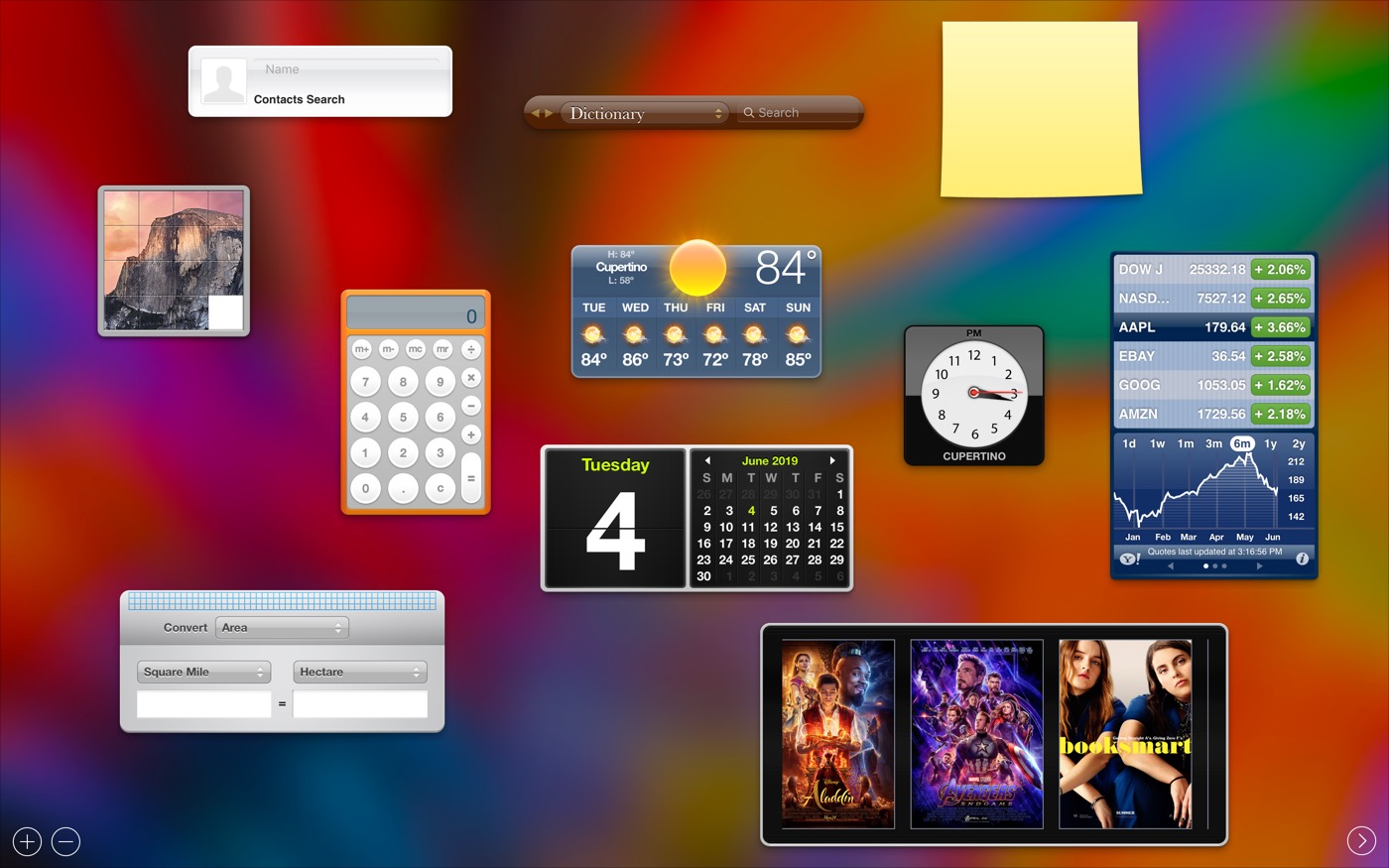Open the Avengers Endgame movie poster
This screenshot has height=868, width=1389.
tap(977, 734)
